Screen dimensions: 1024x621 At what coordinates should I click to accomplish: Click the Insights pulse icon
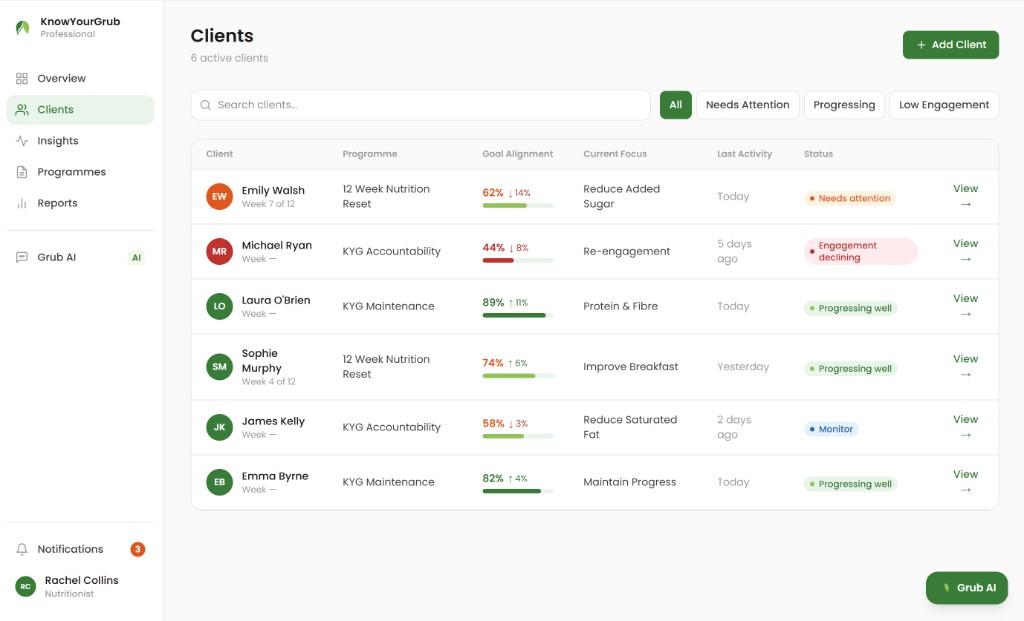pyautogui.click(x=22, y=141)
